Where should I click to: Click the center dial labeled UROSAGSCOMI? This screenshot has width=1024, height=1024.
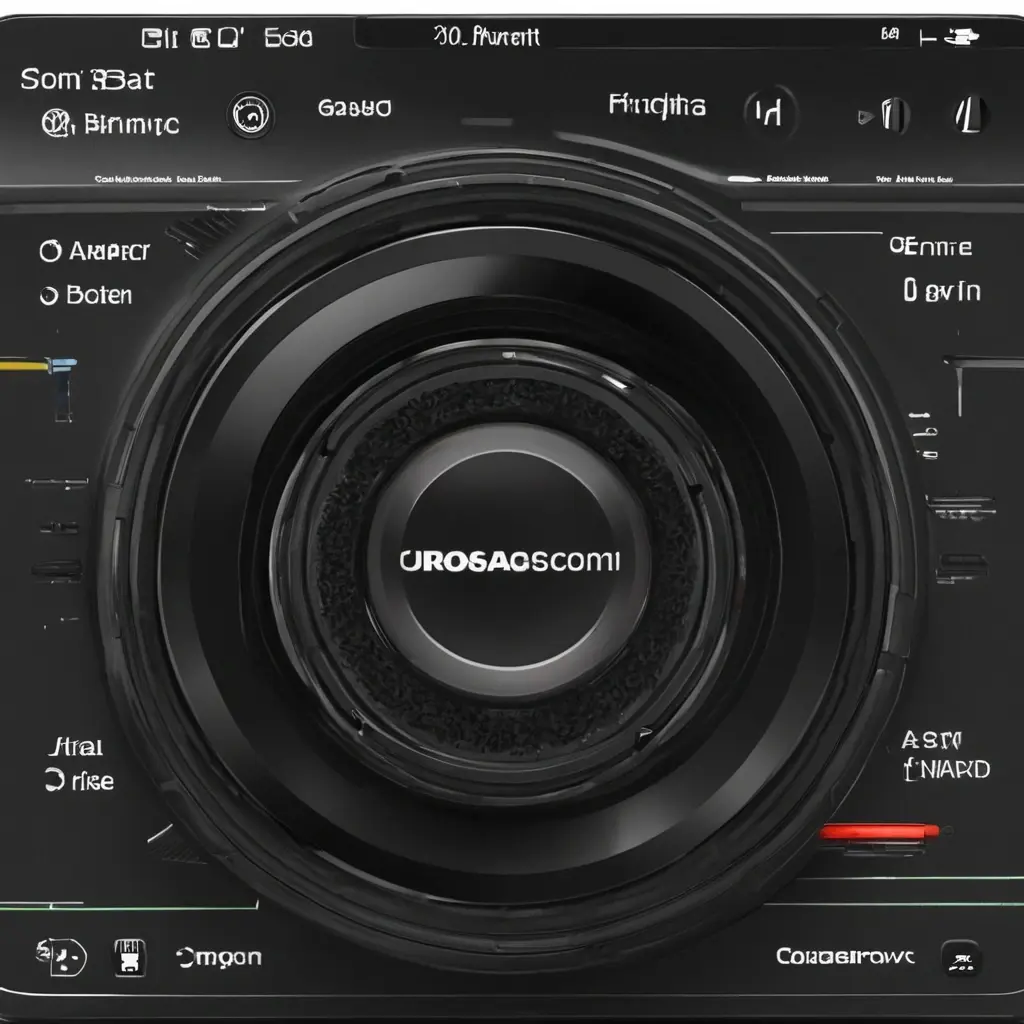[510, 560]
